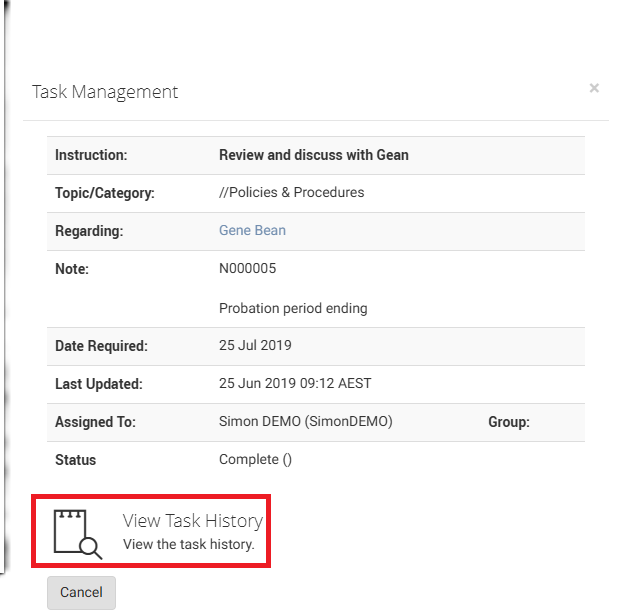Image resolution: width=622 pixels, height=613 pixels.
Task: Click the Instruction field label
Action: [x=91, y=155]
